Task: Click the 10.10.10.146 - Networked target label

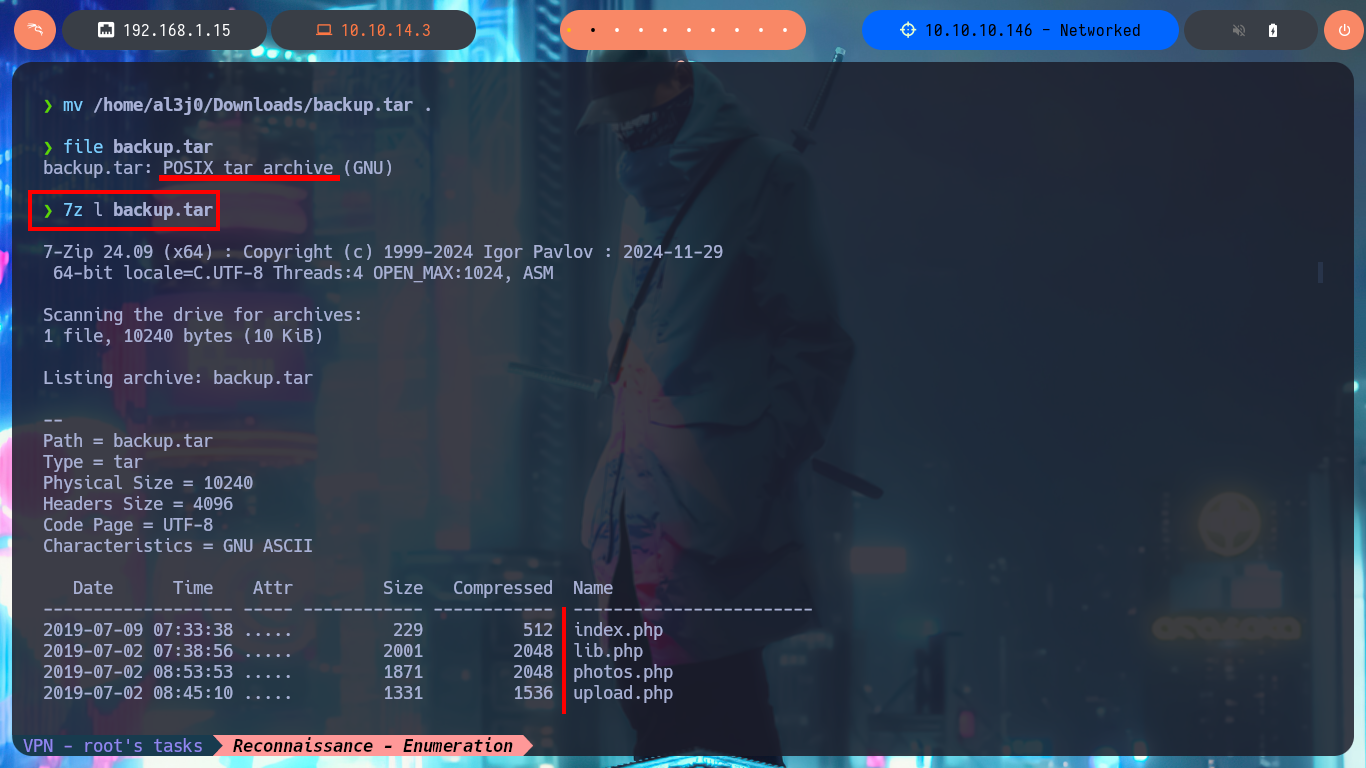Action: pos(1033,30)
